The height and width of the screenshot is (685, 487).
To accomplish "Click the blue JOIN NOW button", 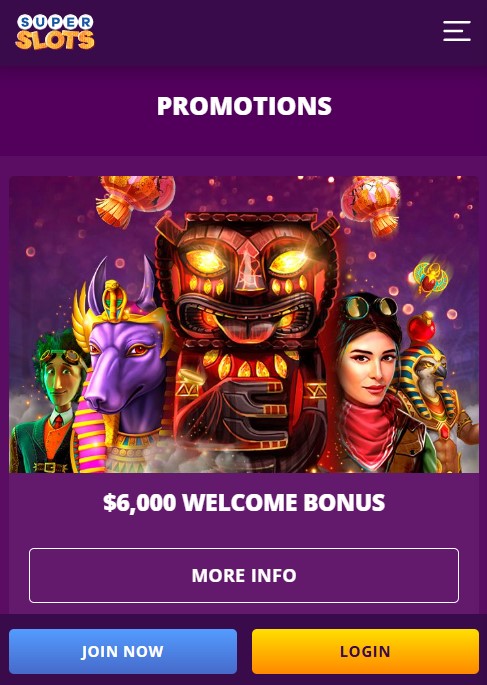I will (123, 651).
